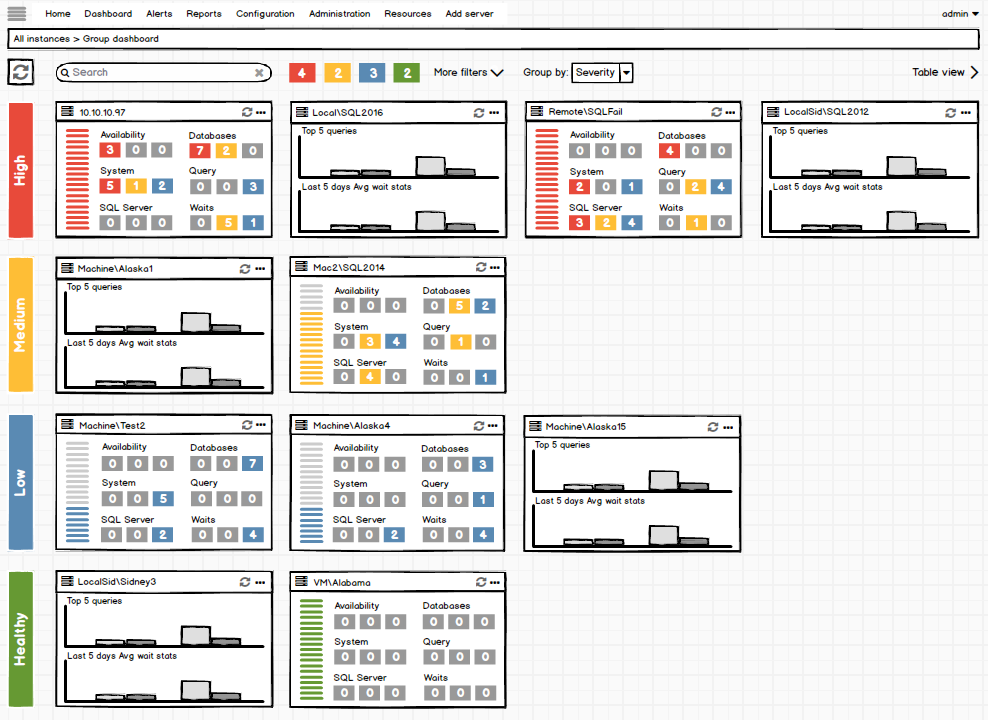Click the global dashboard refresh icon
The width and height of the screenshot is (988, 720).
[x=21, y=71]
